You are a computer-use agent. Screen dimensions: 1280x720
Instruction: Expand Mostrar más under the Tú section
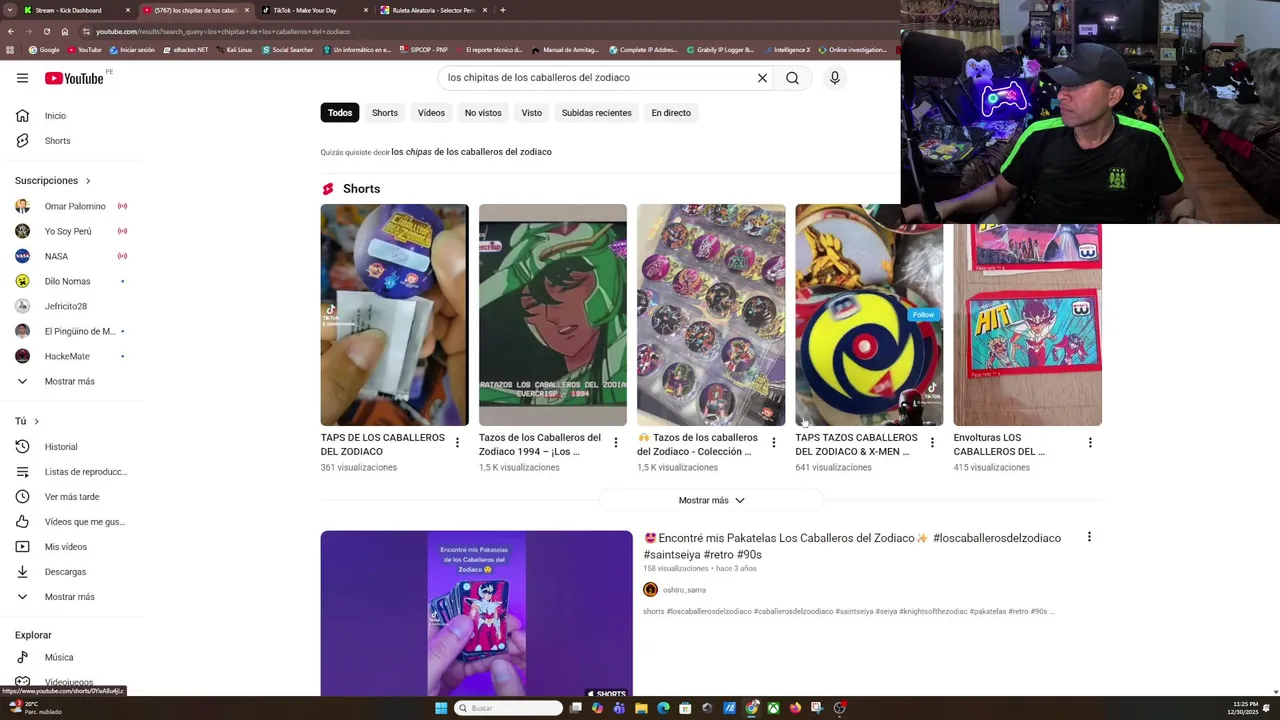point(70,597)
